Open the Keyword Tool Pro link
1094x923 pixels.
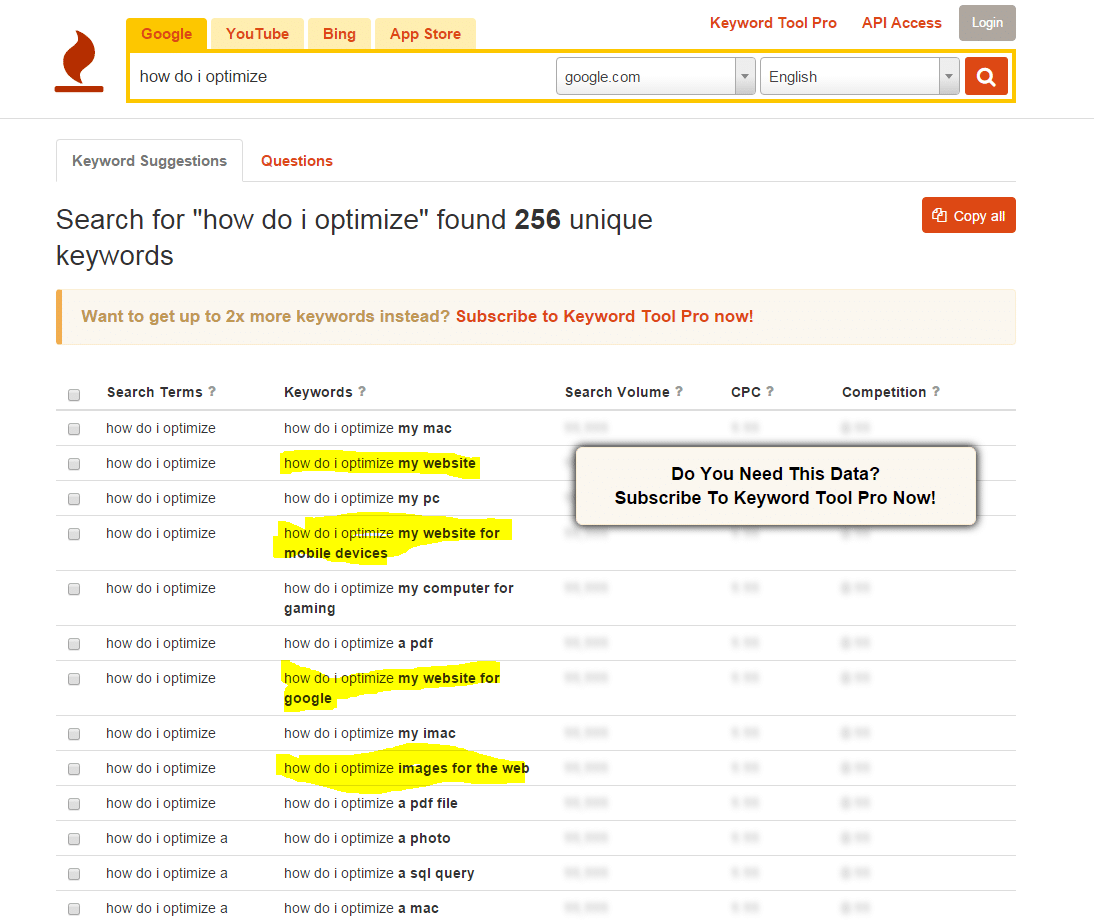pos(773,23)
